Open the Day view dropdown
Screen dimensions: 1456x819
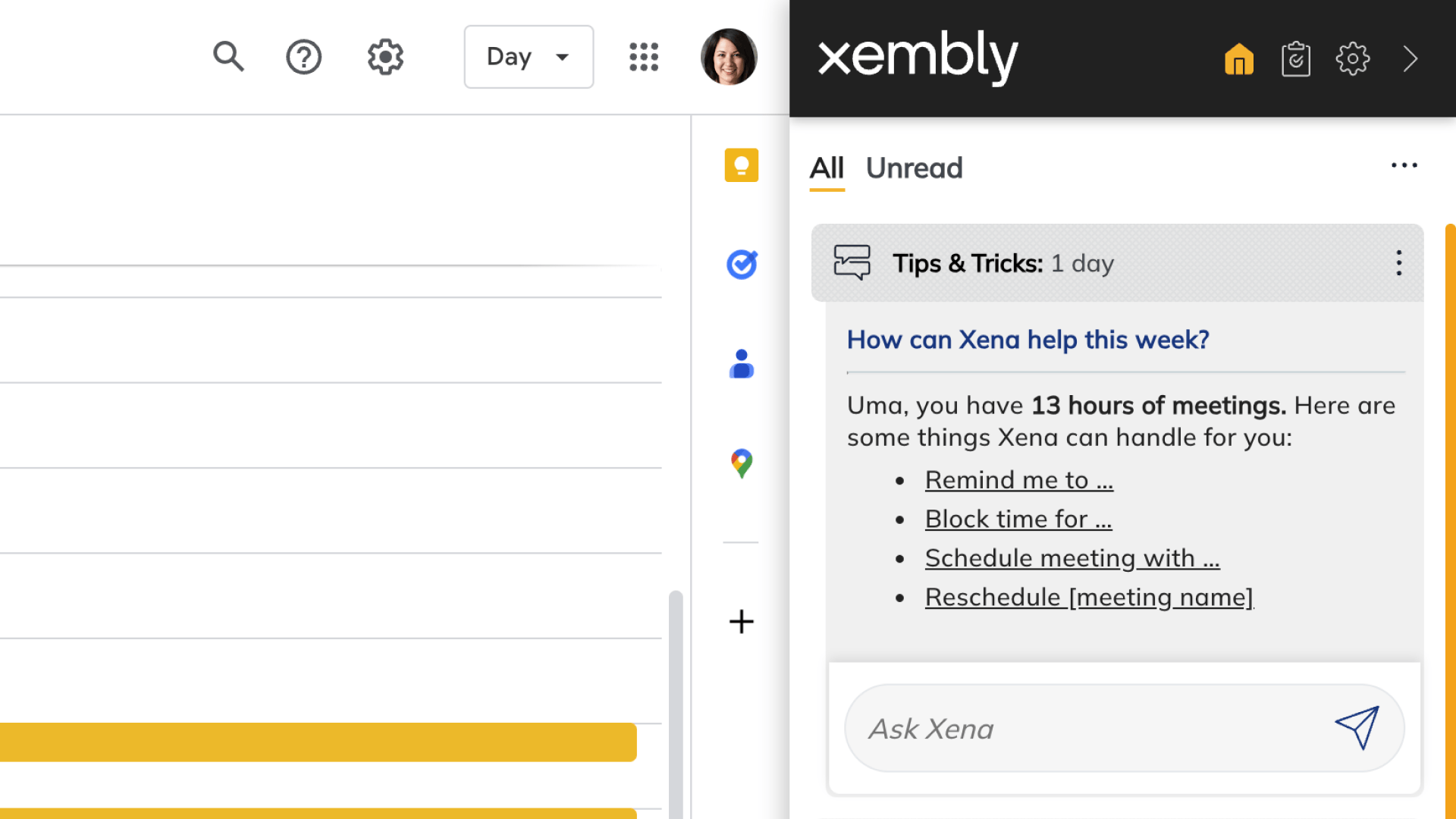529,57
